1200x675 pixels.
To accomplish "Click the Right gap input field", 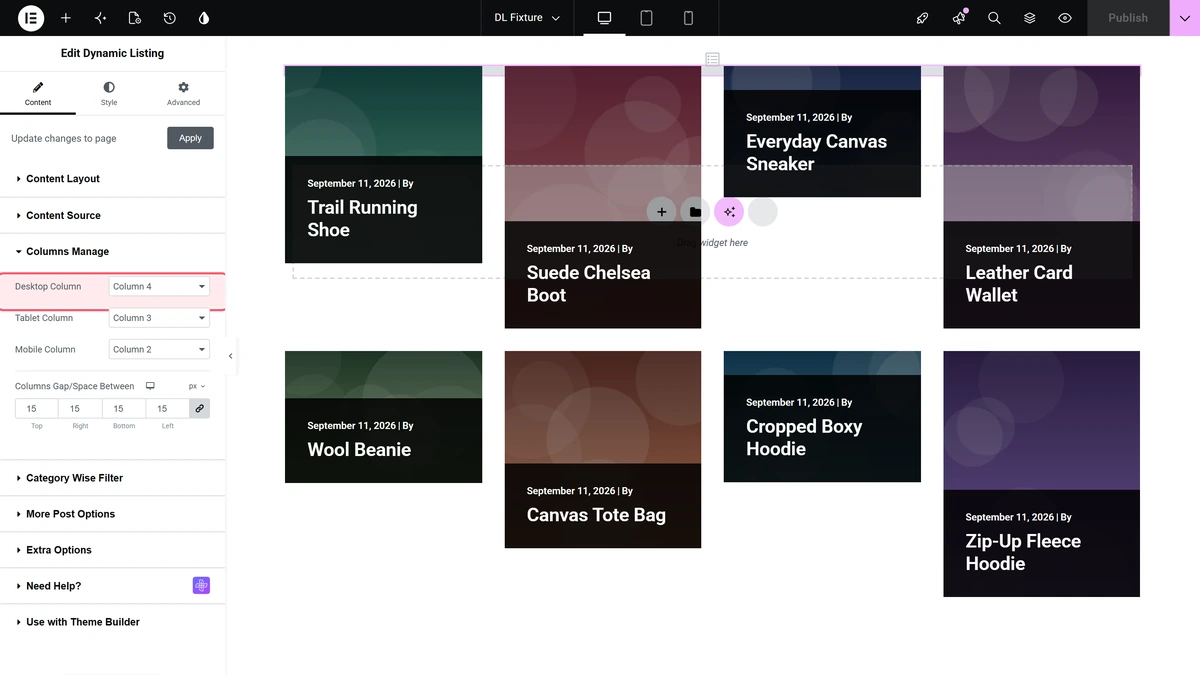I will coord(80,408).
